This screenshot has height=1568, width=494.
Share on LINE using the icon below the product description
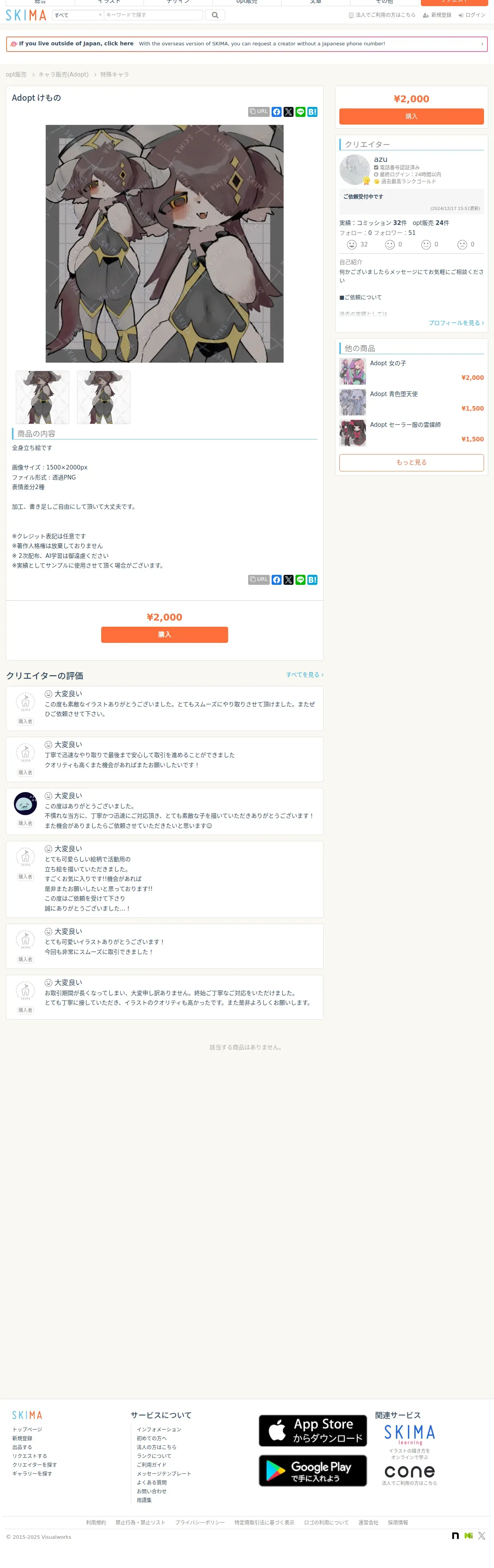[300, 579]
